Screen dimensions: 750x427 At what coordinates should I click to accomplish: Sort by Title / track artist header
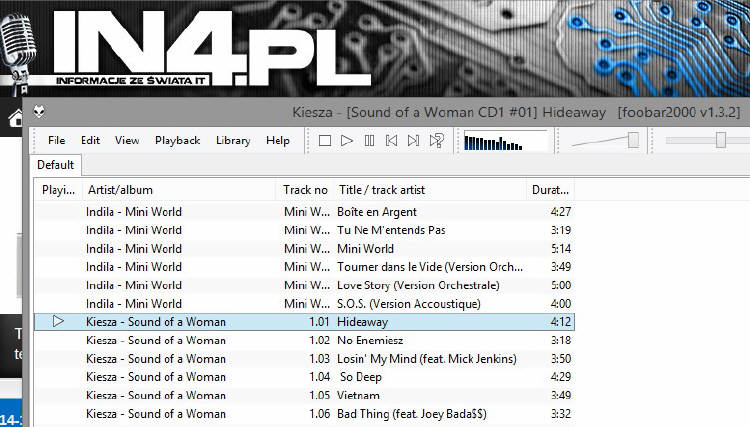(x=430, y=190)
